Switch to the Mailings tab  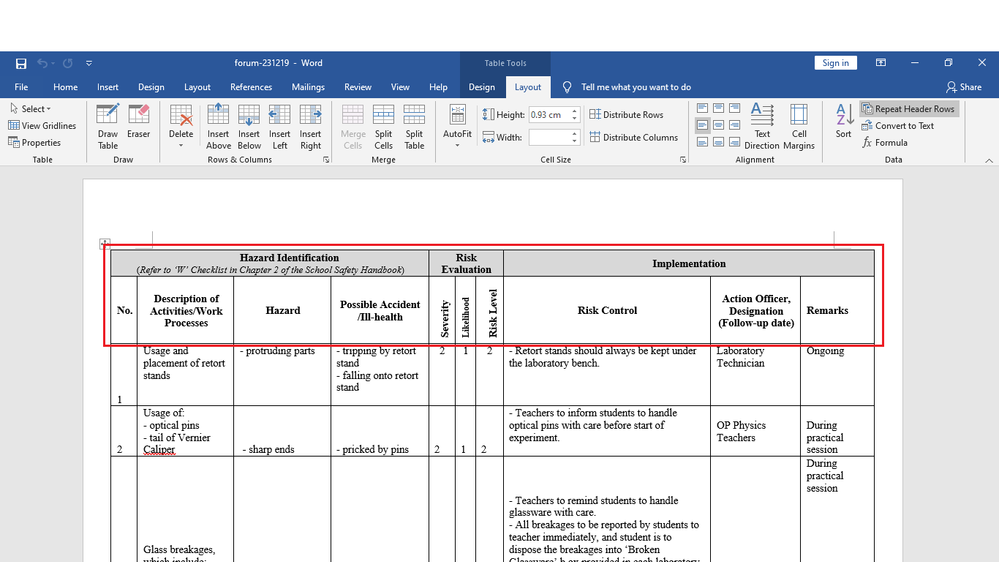(x=308, y=87)
